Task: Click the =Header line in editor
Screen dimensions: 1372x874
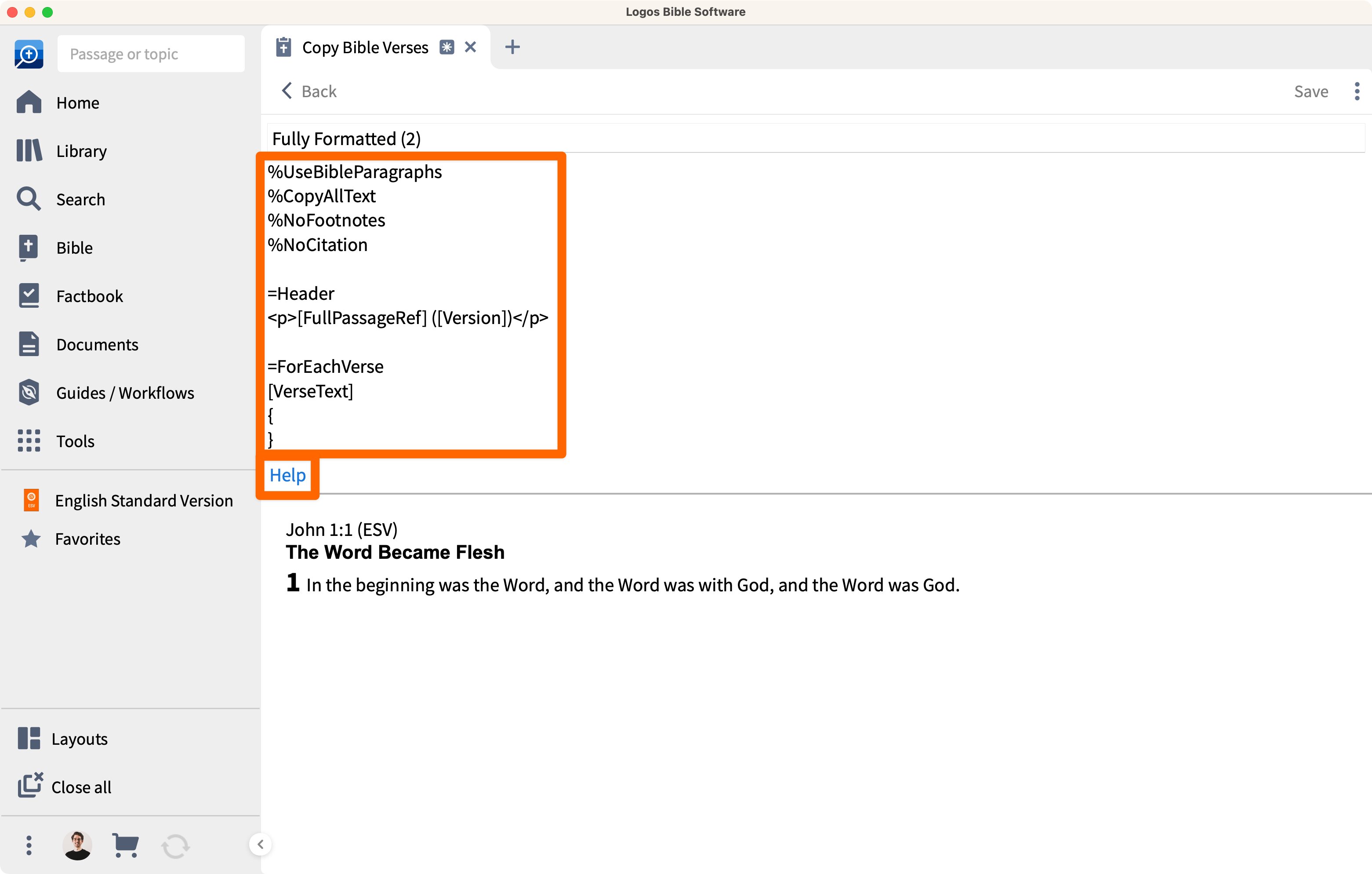Action: coord(301,294)
